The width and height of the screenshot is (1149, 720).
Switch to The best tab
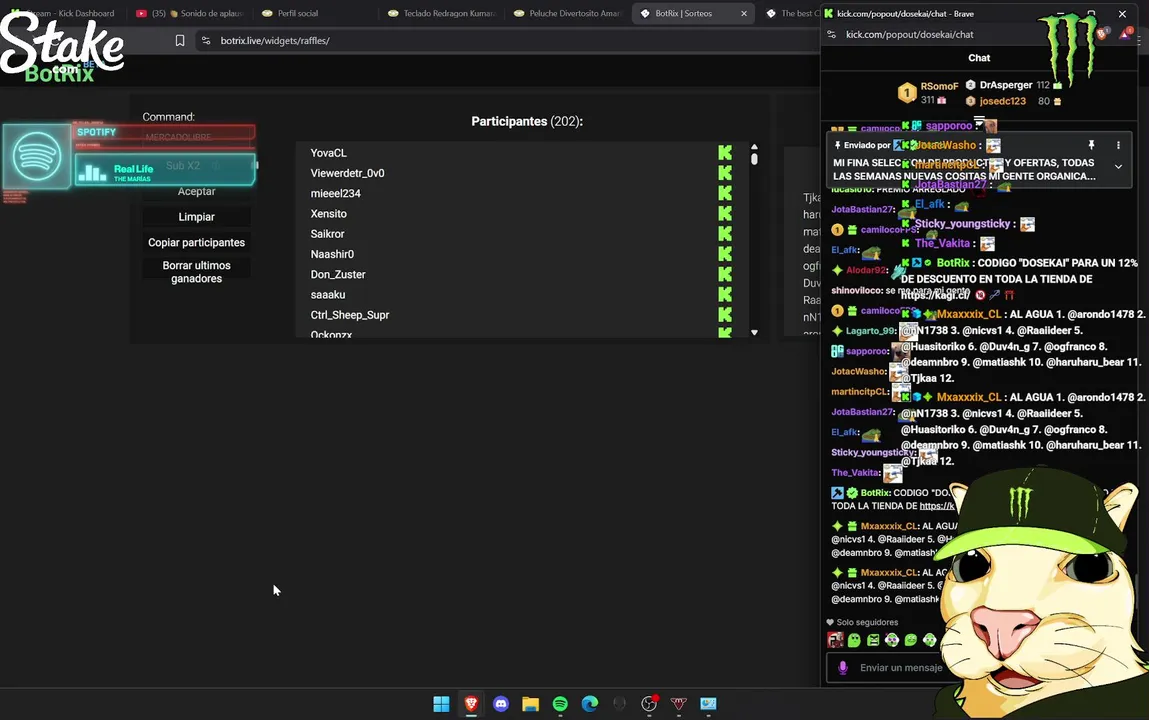click(x=791, y=13)
